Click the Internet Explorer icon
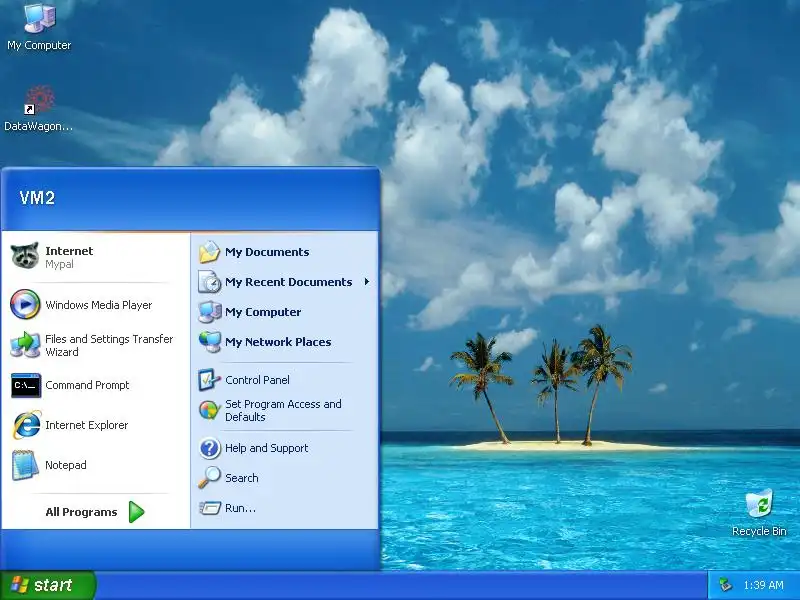 click(27, 424)
